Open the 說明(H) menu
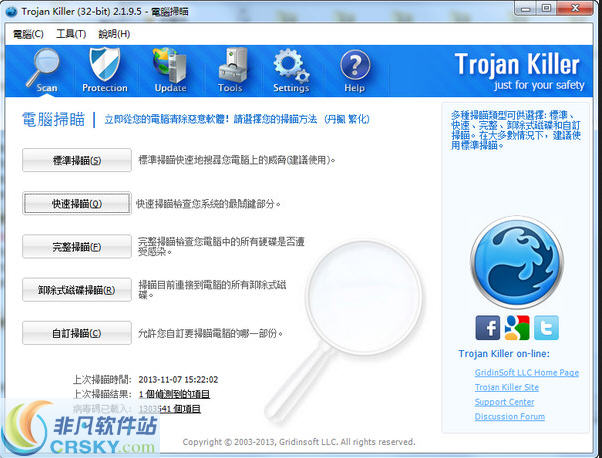 [x=114, y=34]
